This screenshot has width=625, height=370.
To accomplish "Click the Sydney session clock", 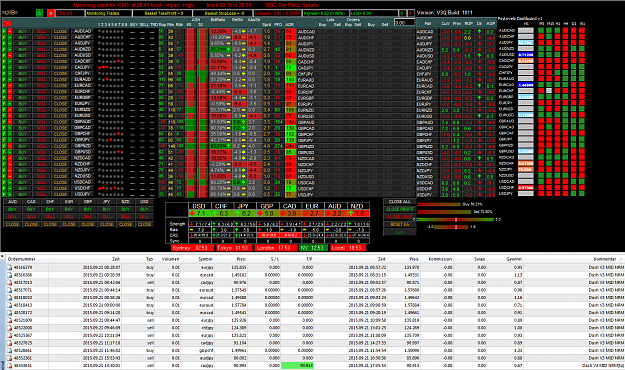I will 193,248.
